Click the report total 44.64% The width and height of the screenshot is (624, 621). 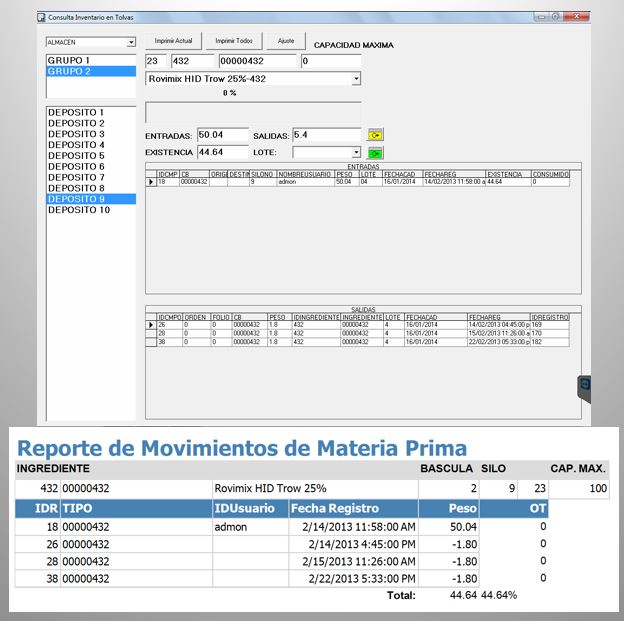click(499, 595)
